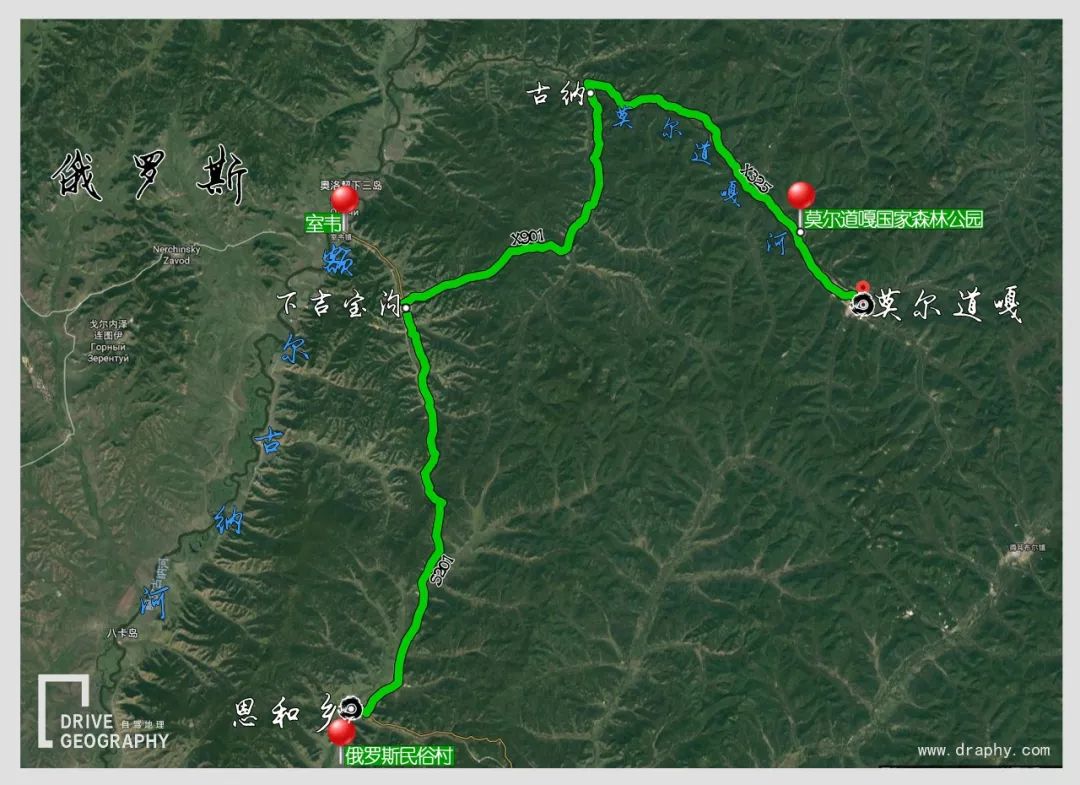Open the www.draphy.com watermark link
The height and width of the screenshot is (785, 1080).
point(984,750)
